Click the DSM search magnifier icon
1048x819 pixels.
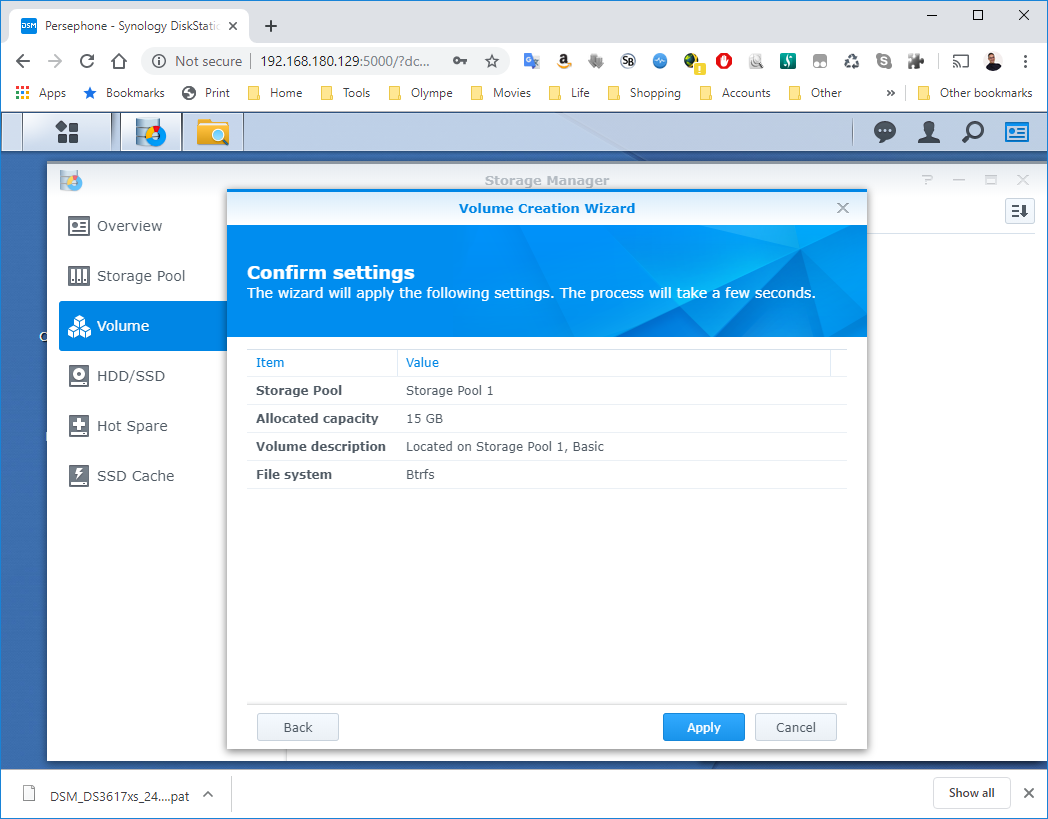[972, 132]
